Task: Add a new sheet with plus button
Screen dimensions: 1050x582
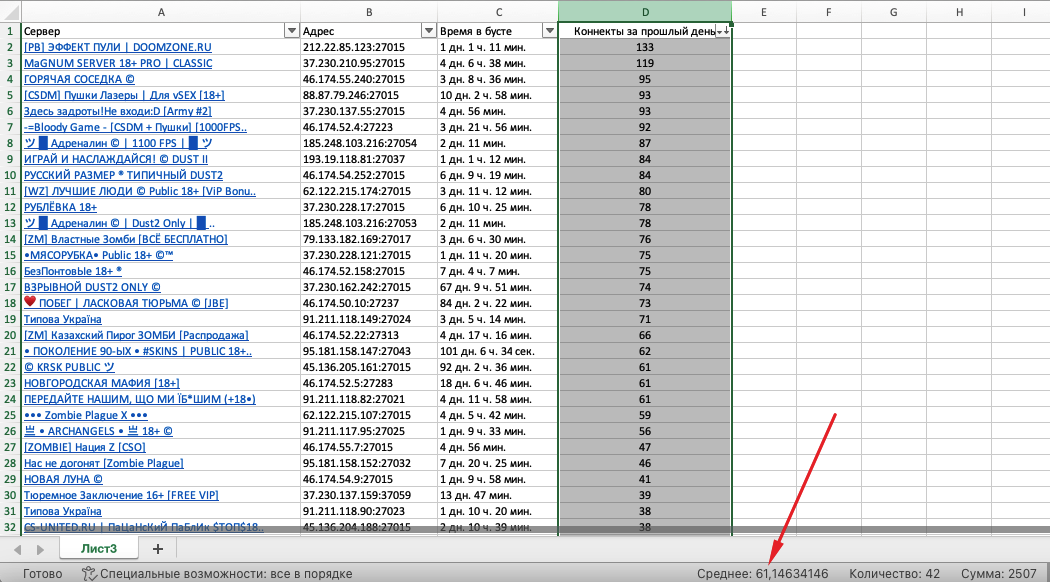Action: tap(157, 549)
